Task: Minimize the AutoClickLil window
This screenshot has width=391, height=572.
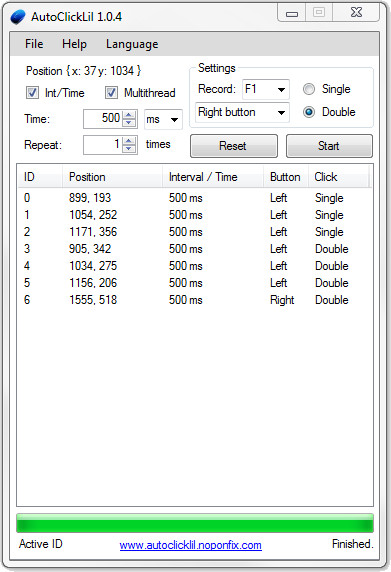Action: click(x=291, y=13)
